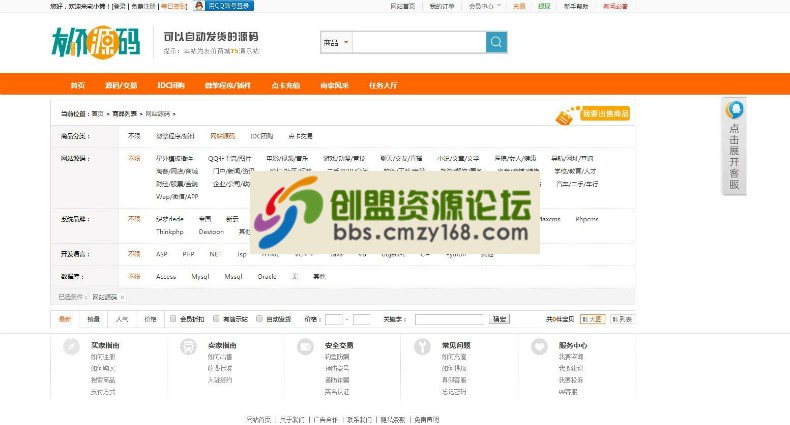The width and height of the screenshot is (790, 425).
Task: Open the 商品 search category dropdown
Action: tap(336, 43)
